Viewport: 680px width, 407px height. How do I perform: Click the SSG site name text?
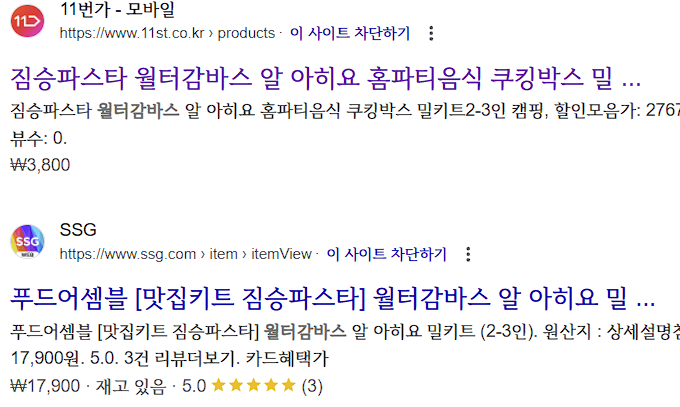pyautogui.click(x=78, y=231)
